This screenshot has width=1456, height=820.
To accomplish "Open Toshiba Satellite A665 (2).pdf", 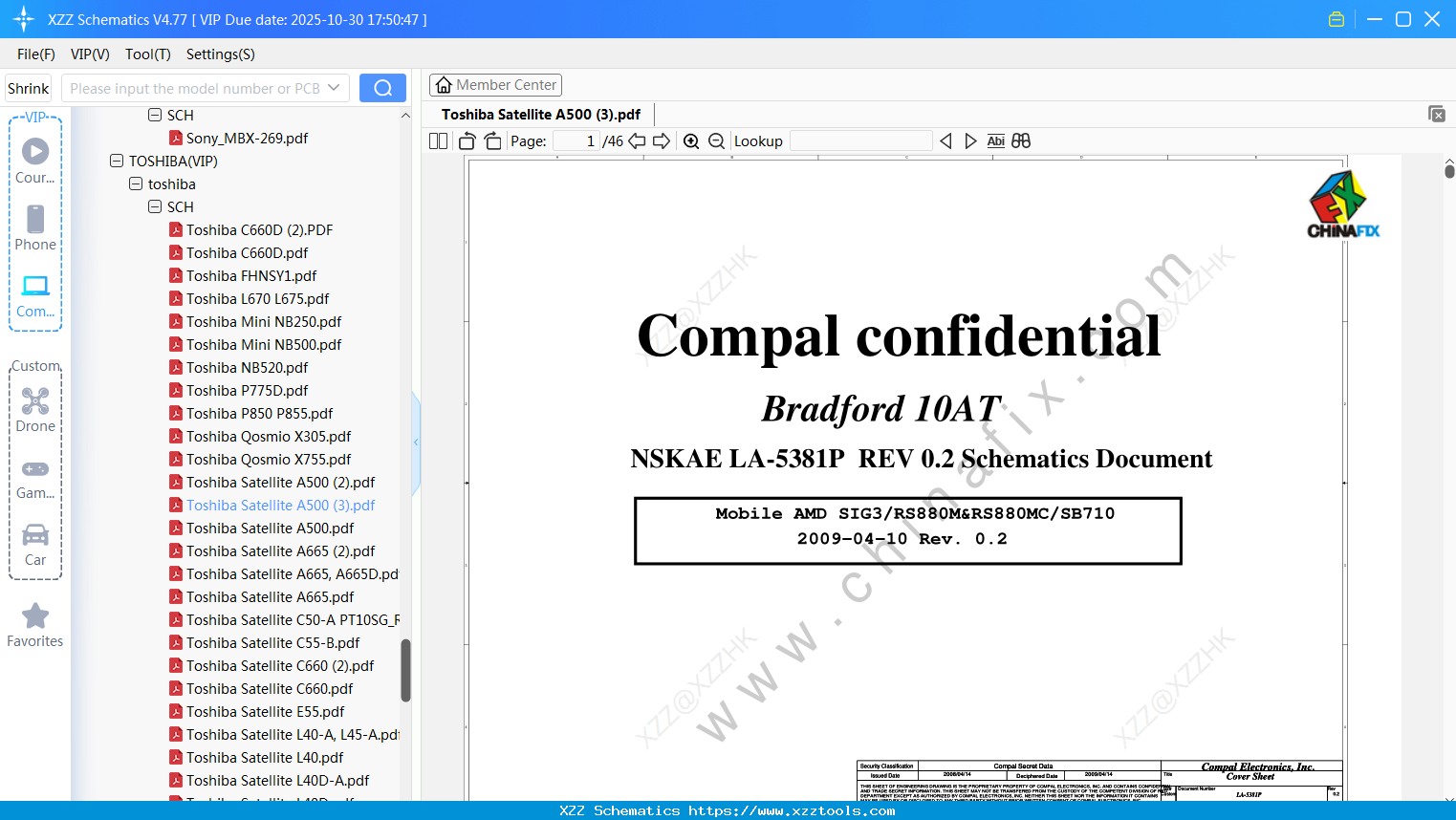I will pos(280,550).
